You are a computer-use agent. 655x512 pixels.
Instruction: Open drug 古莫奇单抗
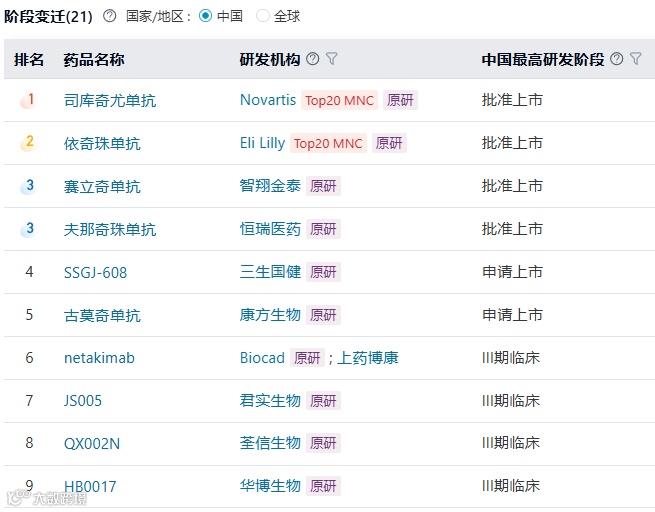(x=102, y=315)
